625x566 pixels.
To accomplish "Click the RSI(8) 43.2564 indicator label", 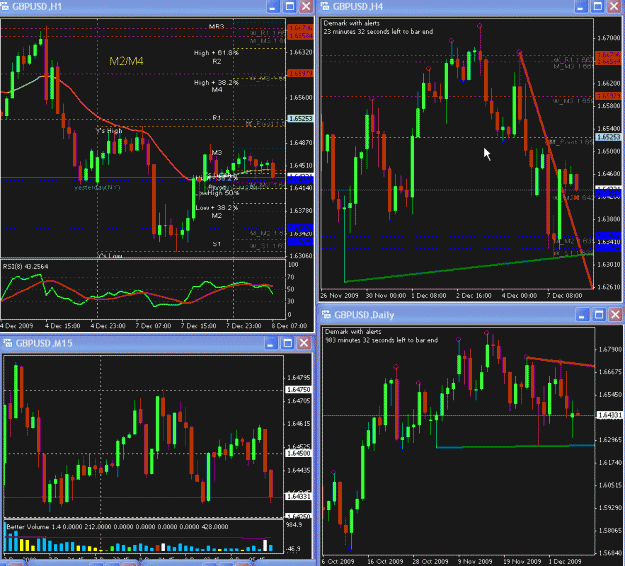I will coord(25,266).
